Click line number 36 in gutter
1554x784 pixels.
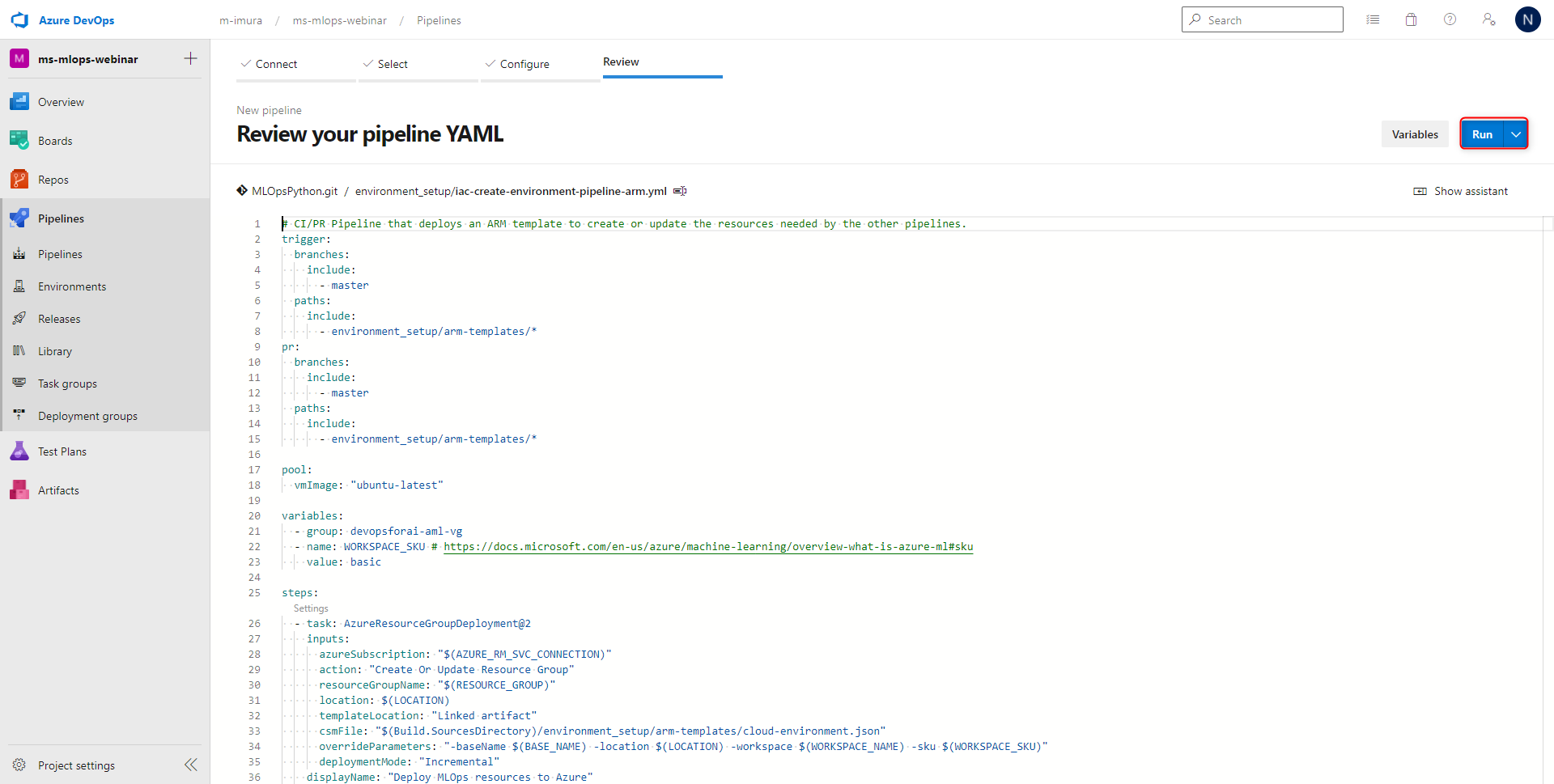click(254, 777)
